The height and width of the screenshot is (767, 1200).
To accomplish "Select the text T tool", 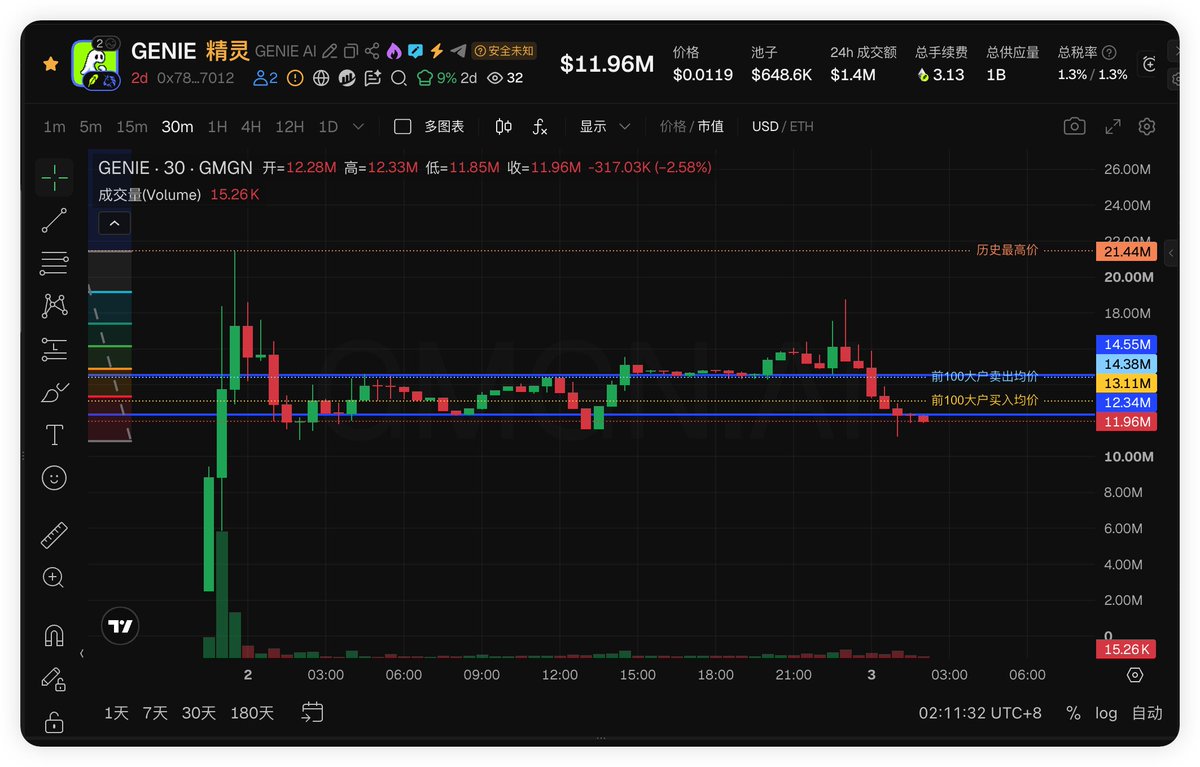I will tap(54, 435).
